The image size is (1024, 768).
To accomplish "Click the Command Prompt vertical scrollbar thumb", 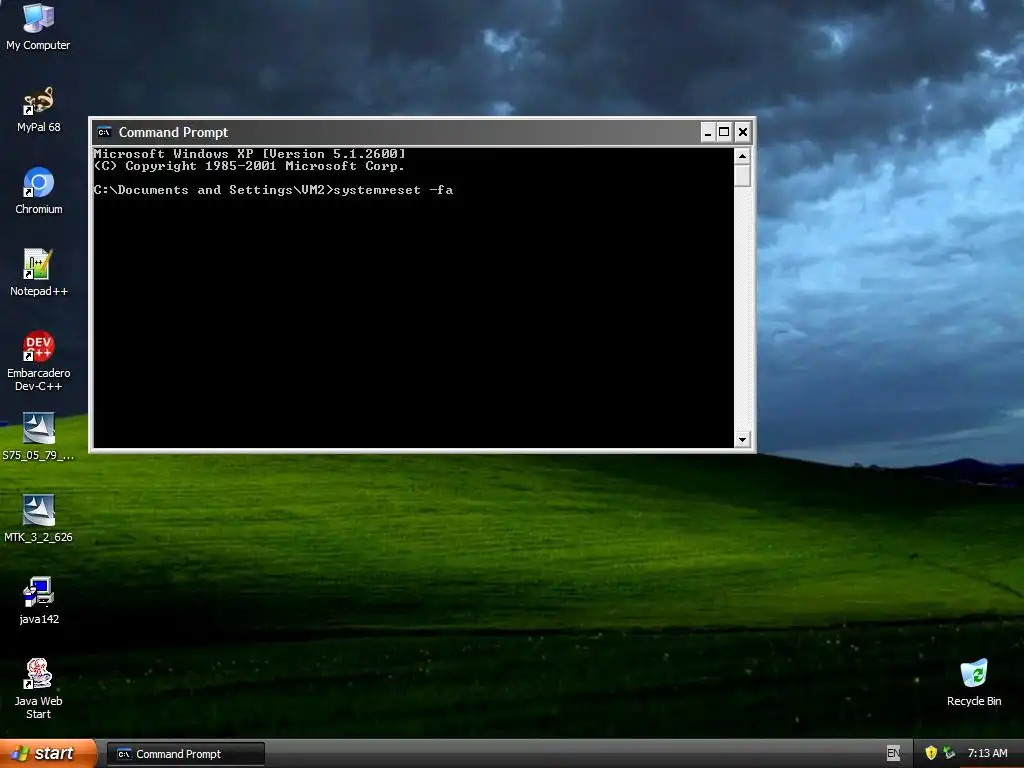I will click(x=742, y=176).
